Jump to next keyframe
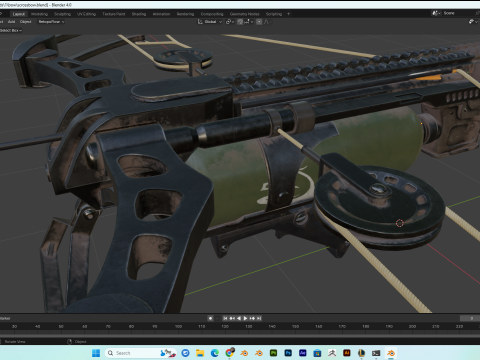Image resolution: width=480 pixels, height=360 pixels. [252, 318]
